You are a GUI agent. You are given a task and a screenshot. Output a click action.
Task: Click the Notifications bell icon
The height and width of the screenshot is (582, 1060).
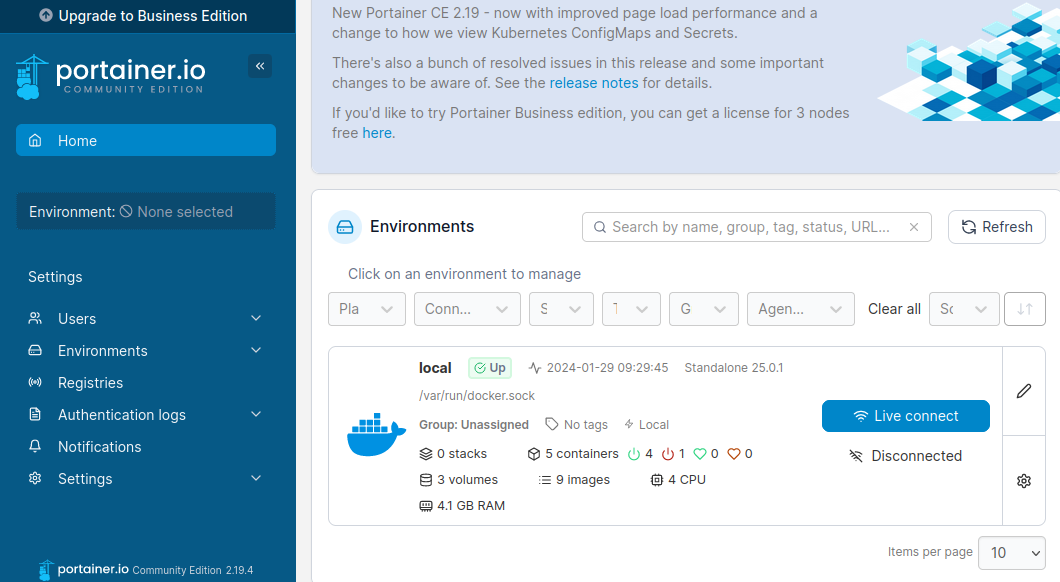click(x=35, y=446)
